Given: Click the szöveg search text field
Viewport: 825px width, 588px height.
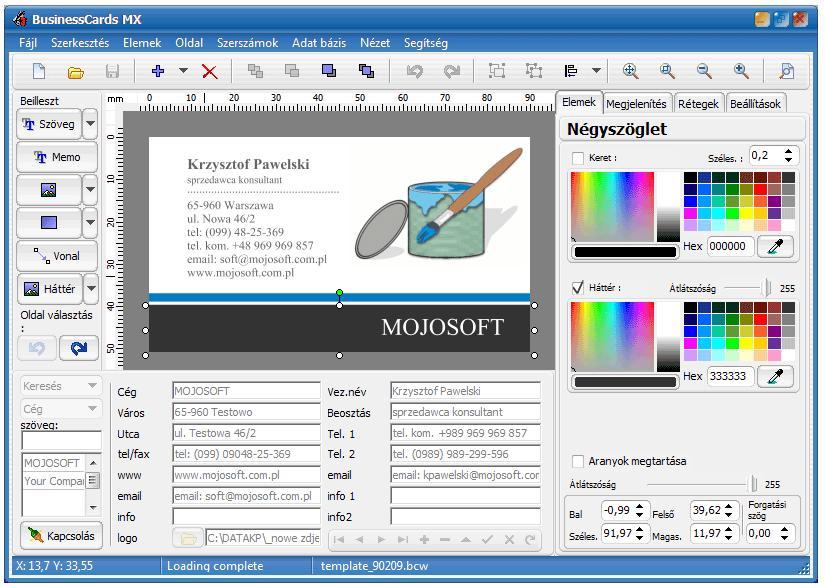Looking at the screenshot, I should pyautogui.click(x=62, y=441).
